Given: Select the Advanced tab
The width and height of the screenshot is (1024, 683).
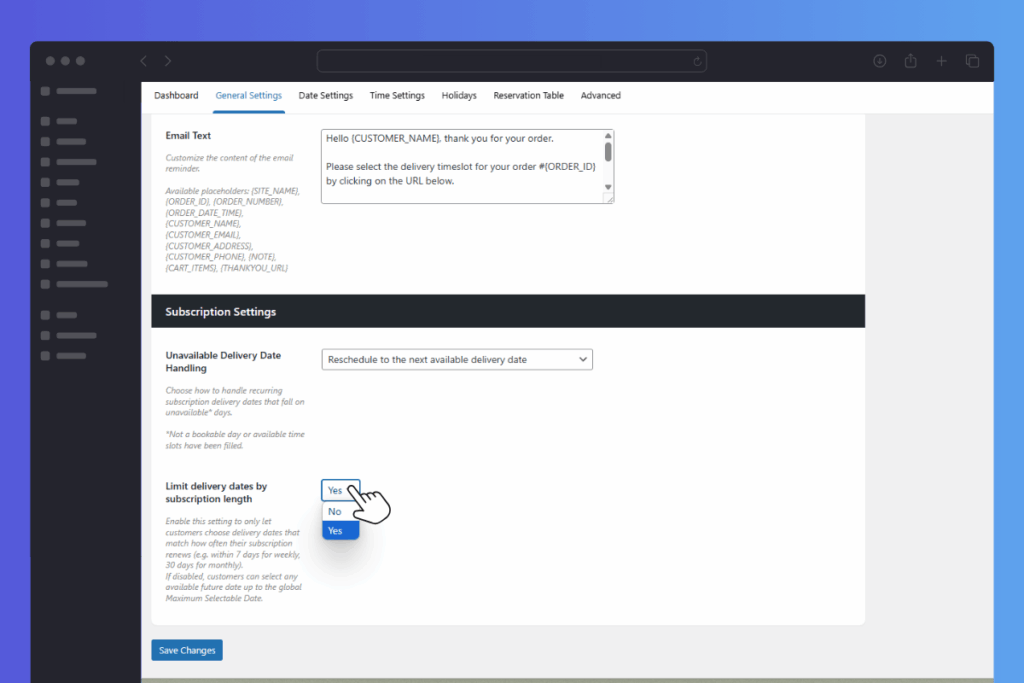Looking at the screenshot, I should (x=600, y=95).
